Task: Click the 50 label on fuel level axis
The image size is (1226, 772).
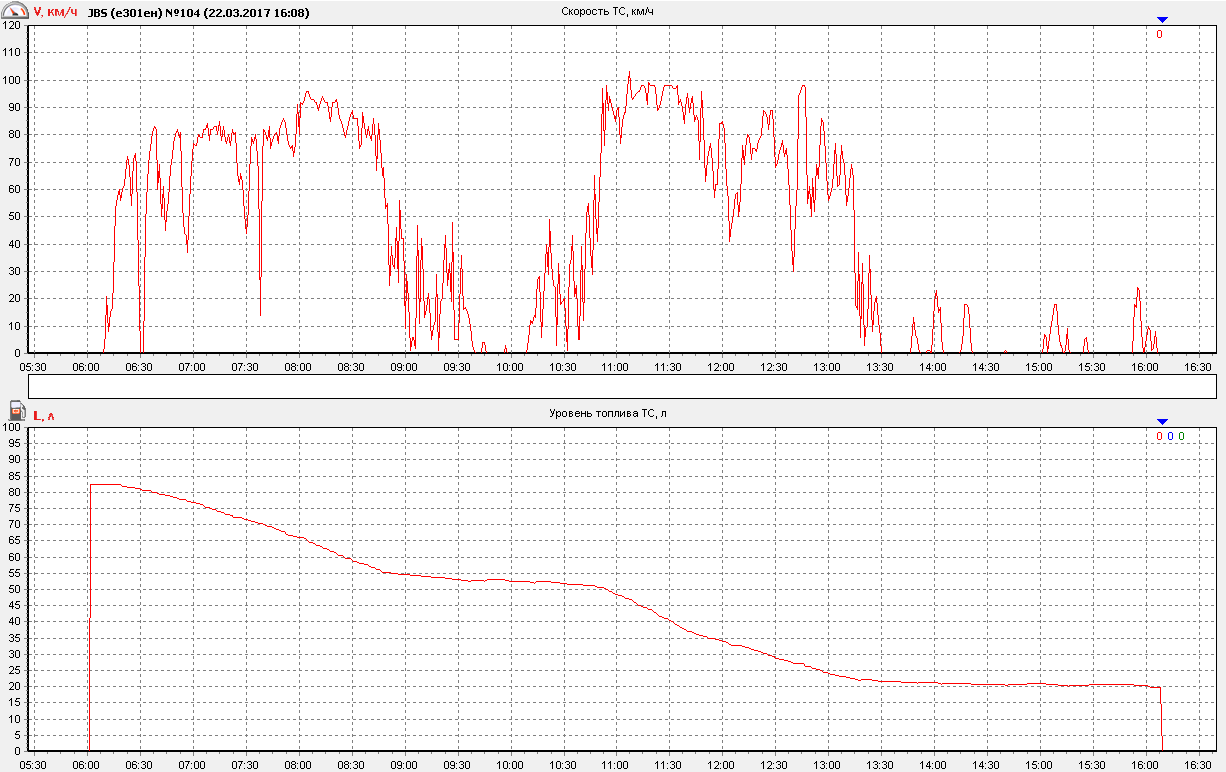Action: pyautogui.click(x=16, y=589)
